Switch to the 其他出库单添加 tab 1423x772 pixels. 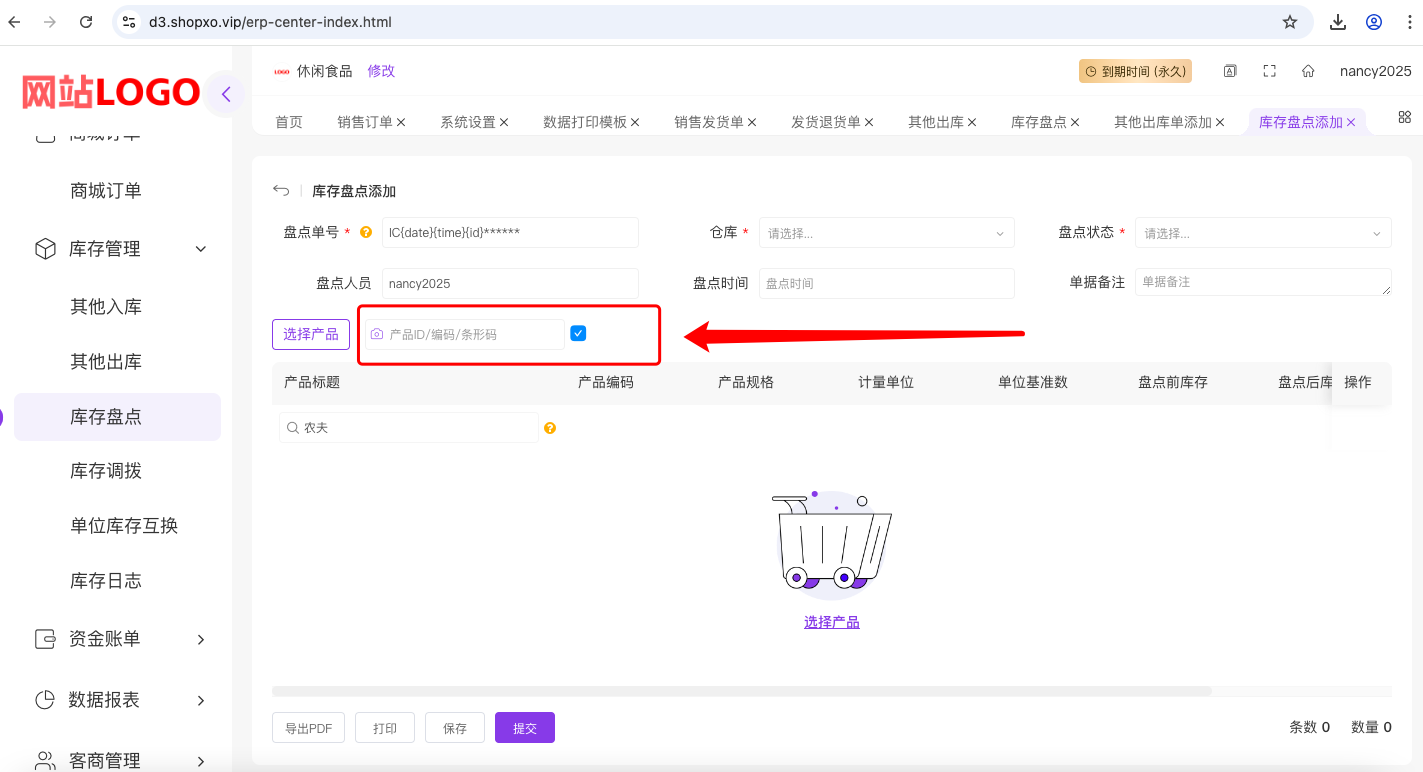point(1163,122)
